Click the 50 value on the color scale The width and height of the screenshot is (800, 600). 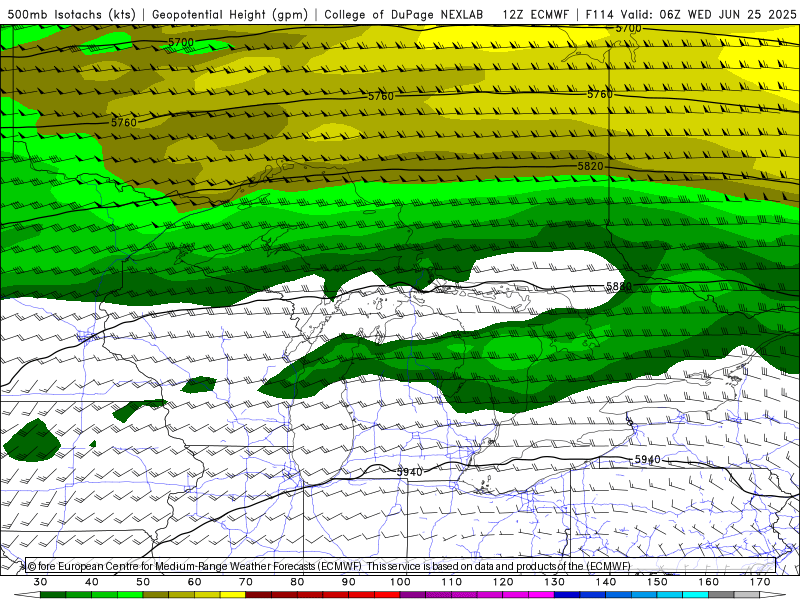point(143,582)
